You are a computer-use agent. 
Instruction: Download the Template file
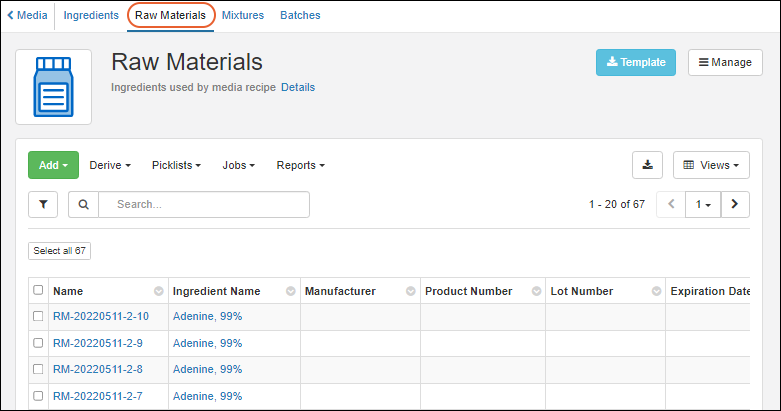click(x=636, y=62)
